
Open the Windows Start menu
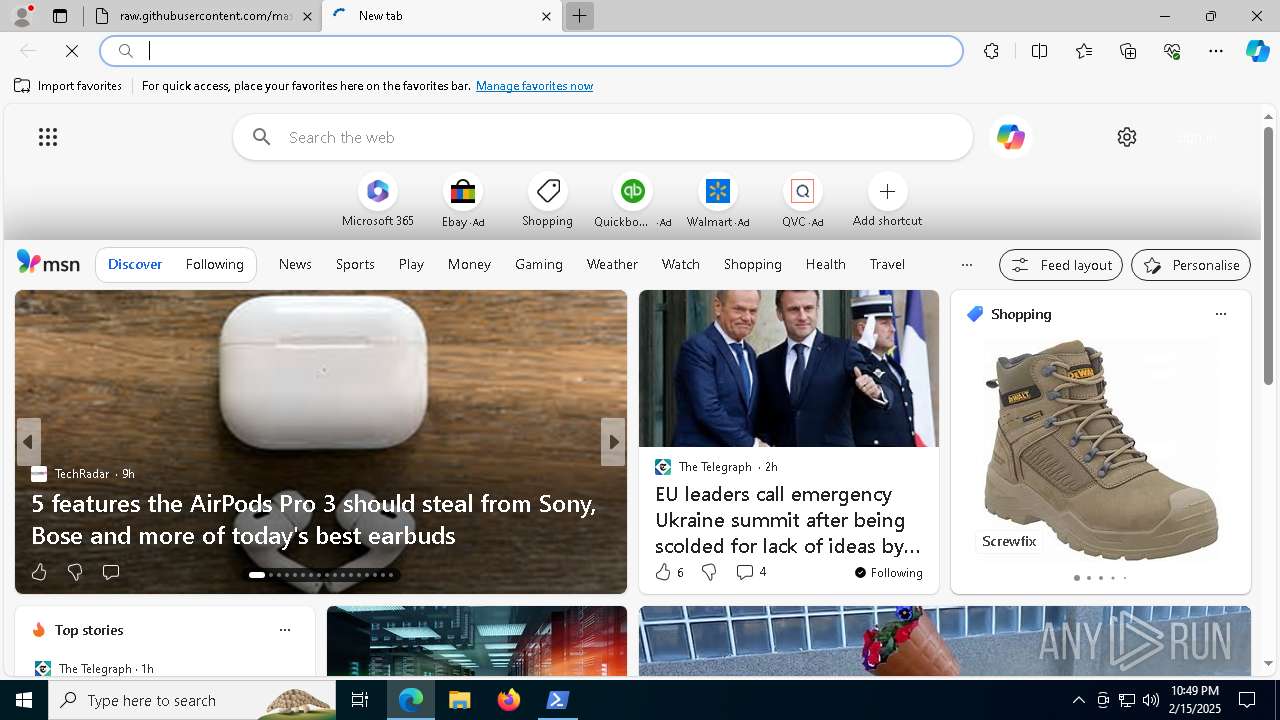pyautogui.click(x=24, y=700)
